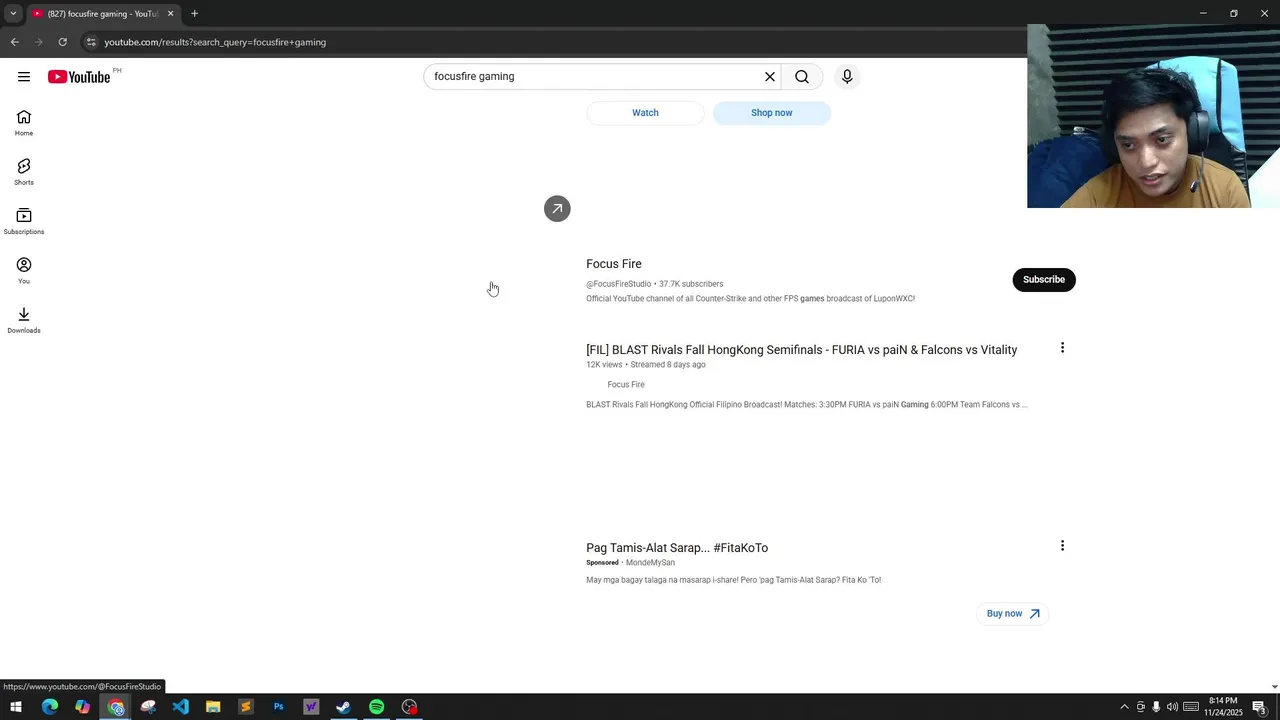1280x720 pixels.
Task: Click the 'May mga bagay talaga' ad description
Action: (734, 580)
